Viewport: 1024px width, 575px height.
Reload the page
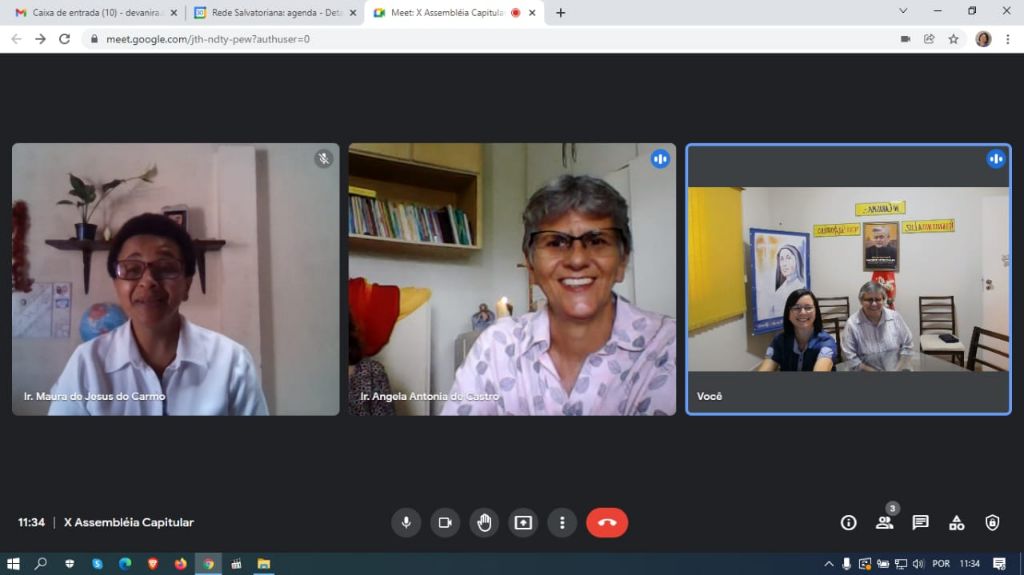pos(65,39)
